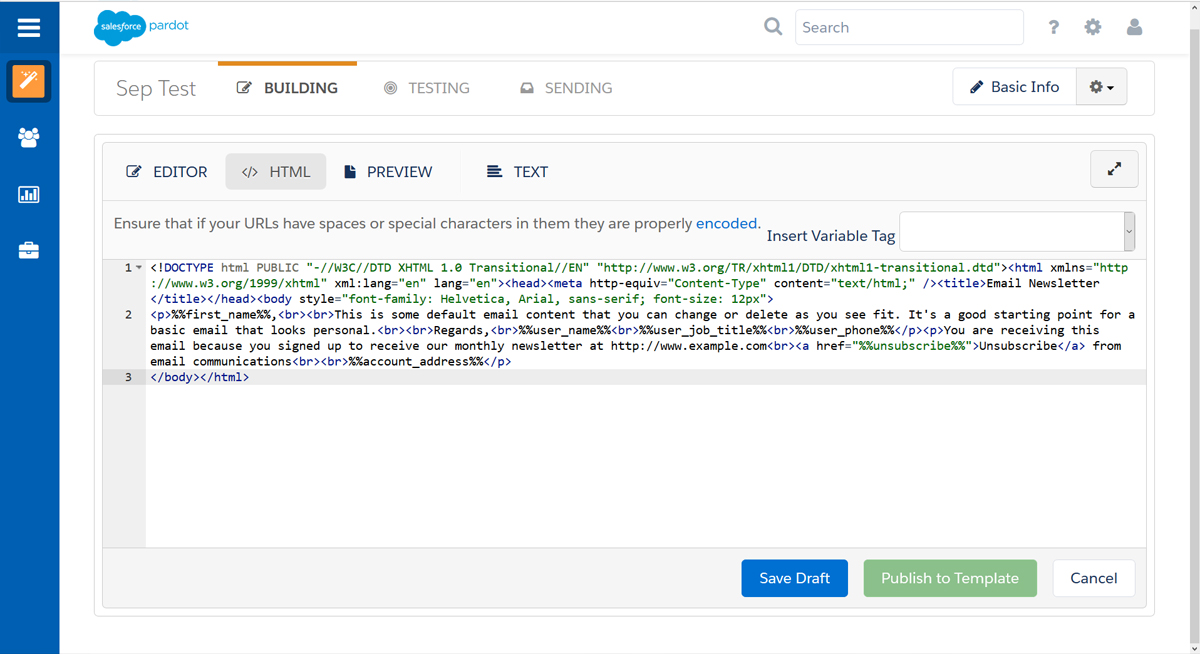Expand the gear dropdown beside Basic Info
Viewport: 1200px width, 654px height.
click(x=1101, y=87)
